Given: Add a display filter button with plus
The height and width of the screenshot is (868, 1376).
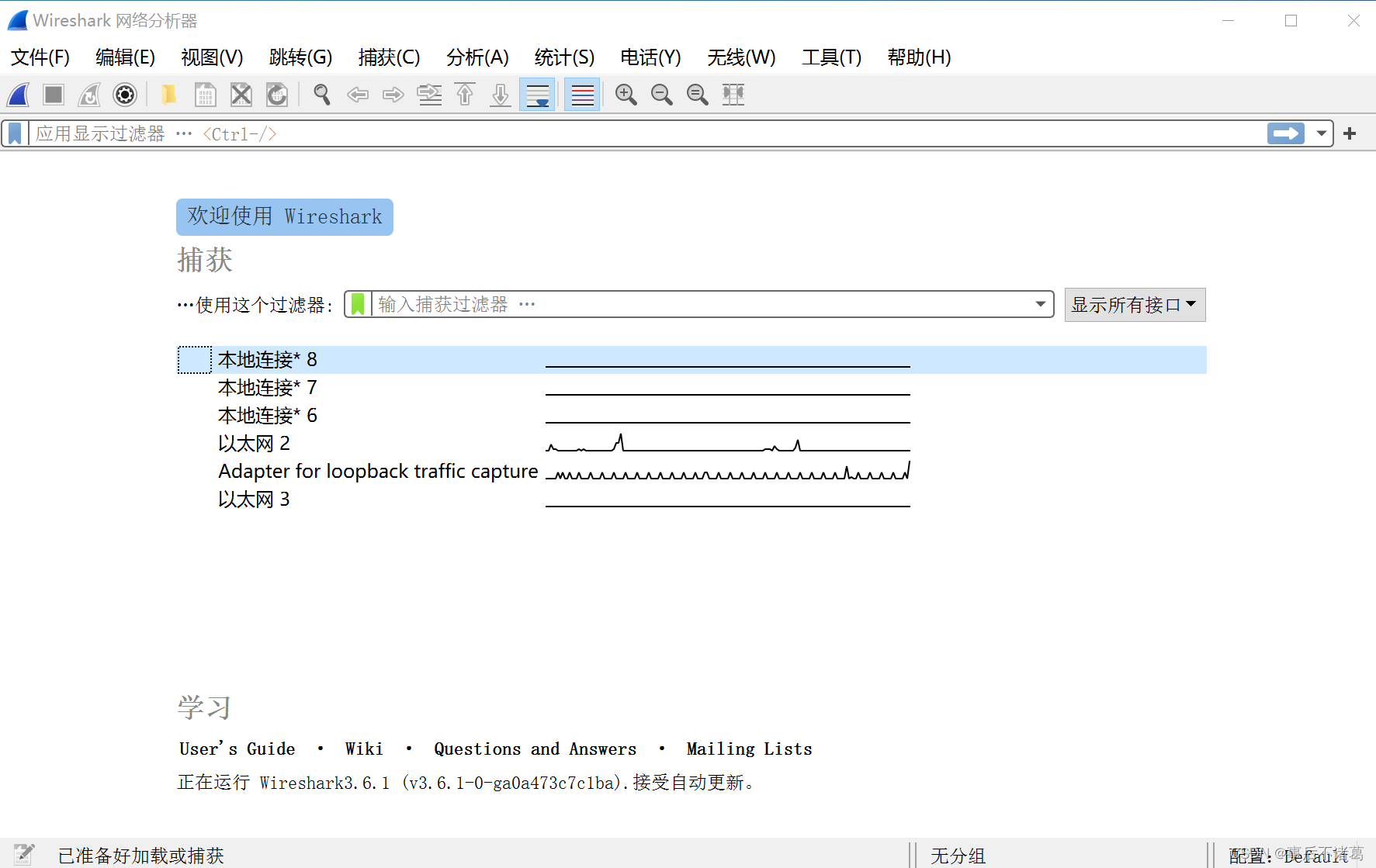Looking at the screenshot, I should point(1350,133).
